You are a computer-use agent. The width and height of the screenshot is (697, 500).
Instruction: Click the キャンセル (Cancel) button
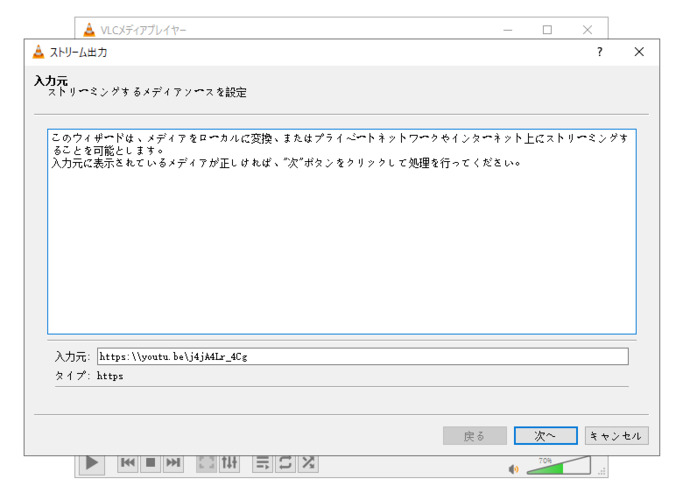[617, 436]
